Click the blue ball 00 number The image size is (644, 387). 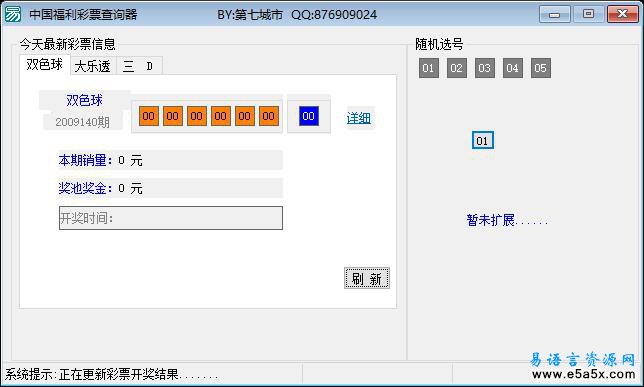[308, 116]
